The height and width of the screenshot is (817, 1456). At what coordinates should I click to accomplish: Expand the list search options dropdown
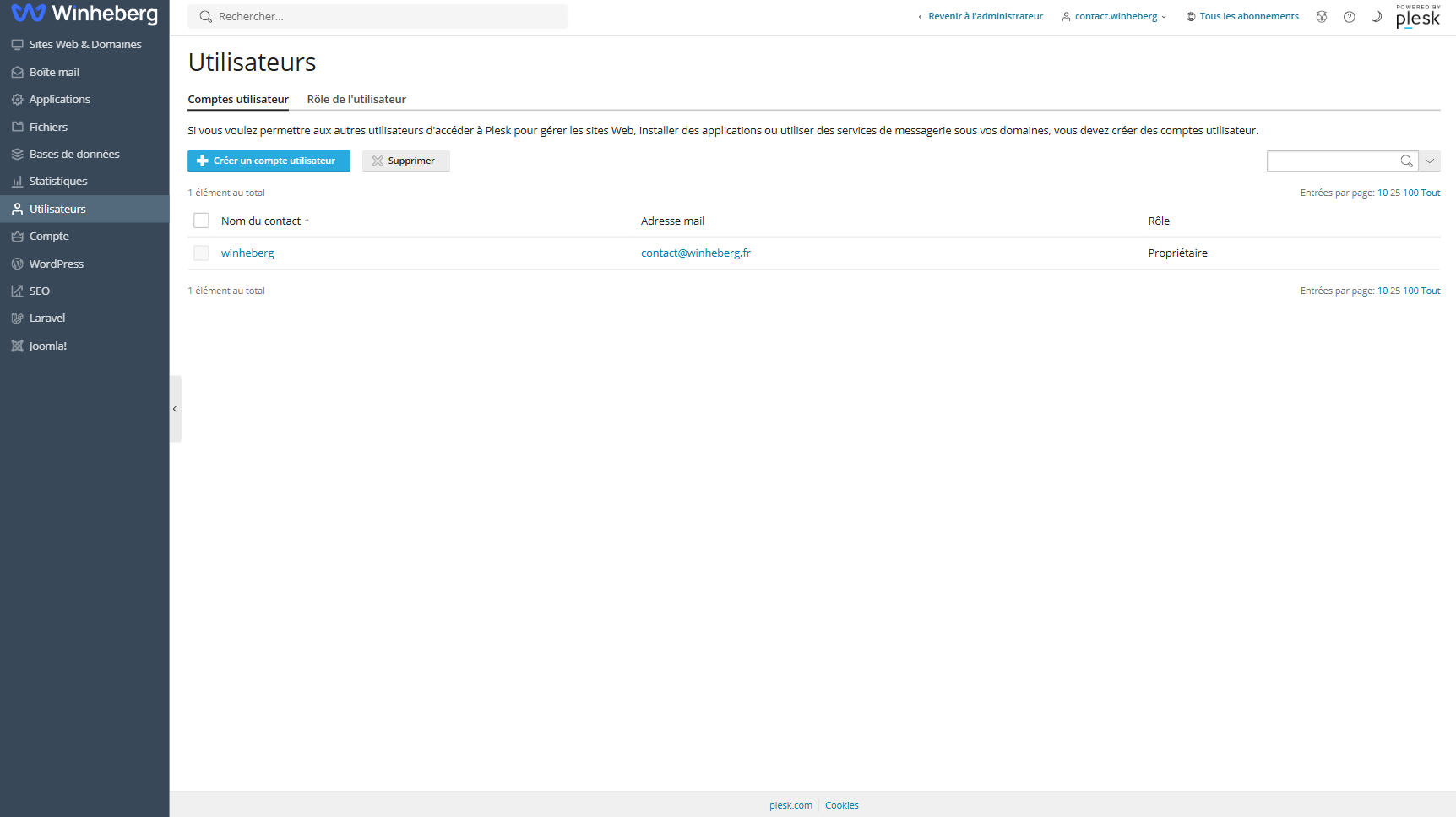[1430, 161]
